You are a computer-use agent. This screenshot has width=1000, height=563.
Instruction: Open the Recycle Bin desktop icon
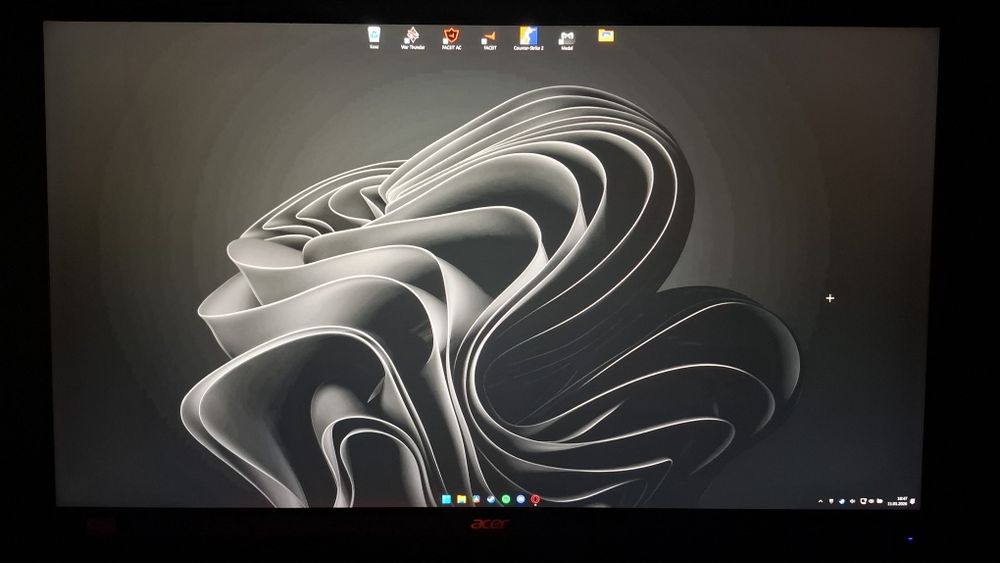click(374, 37)
